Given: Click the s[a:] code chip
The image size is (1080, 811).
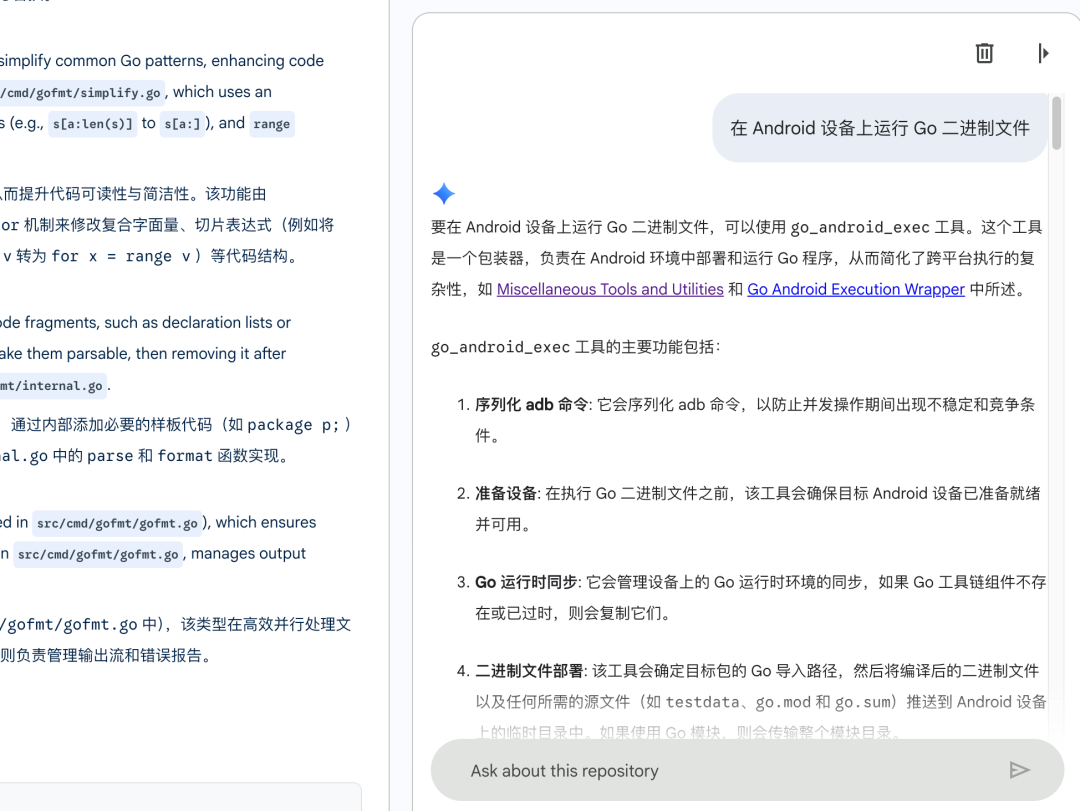Looking at the screenshot, I should [x=182, y=123].
